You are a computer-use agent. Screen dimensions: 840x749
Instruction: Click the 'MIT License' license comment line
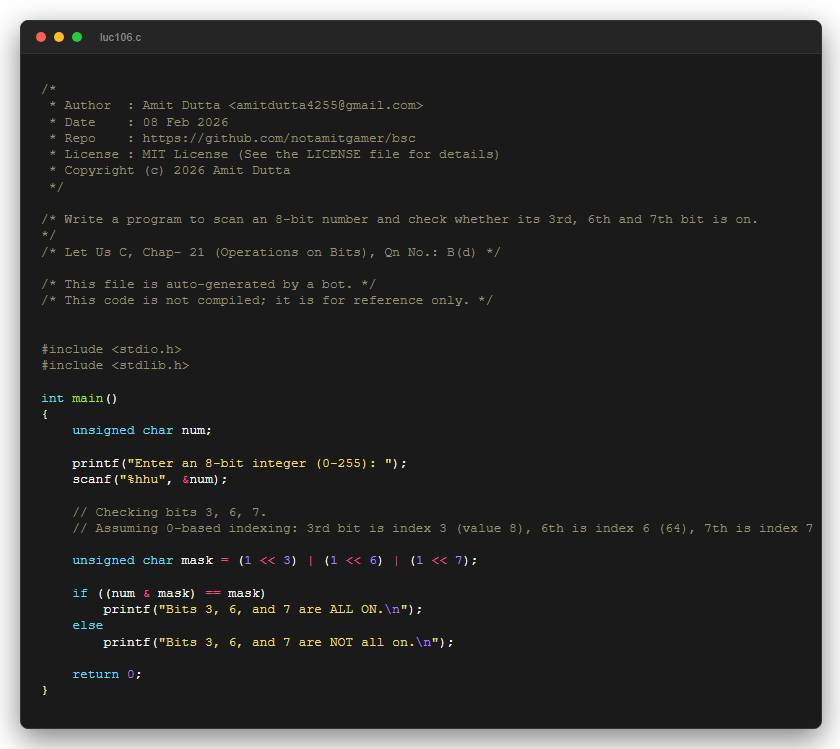point(274,154)
